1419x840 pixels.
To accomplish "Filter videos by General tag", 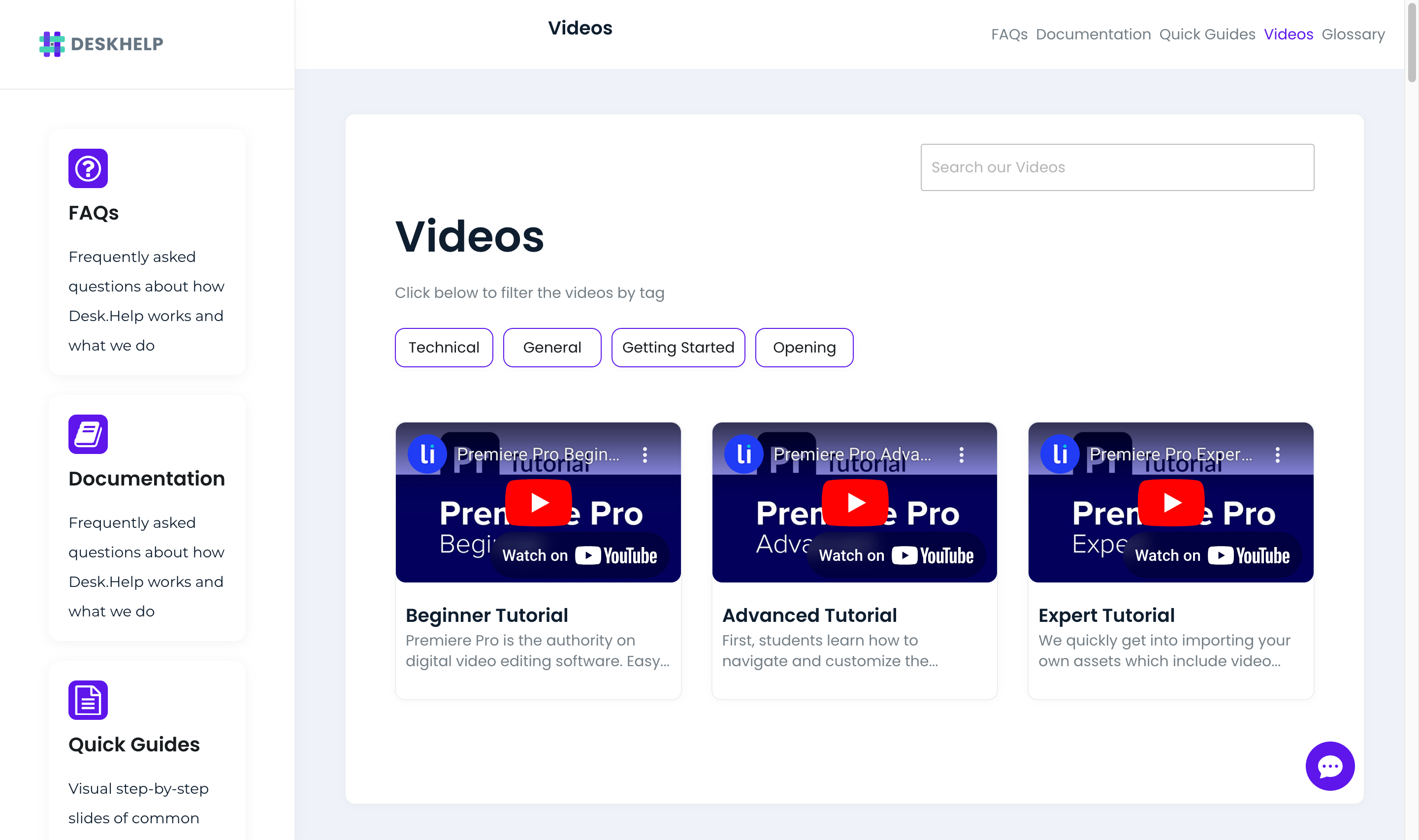I will [552, 348].
